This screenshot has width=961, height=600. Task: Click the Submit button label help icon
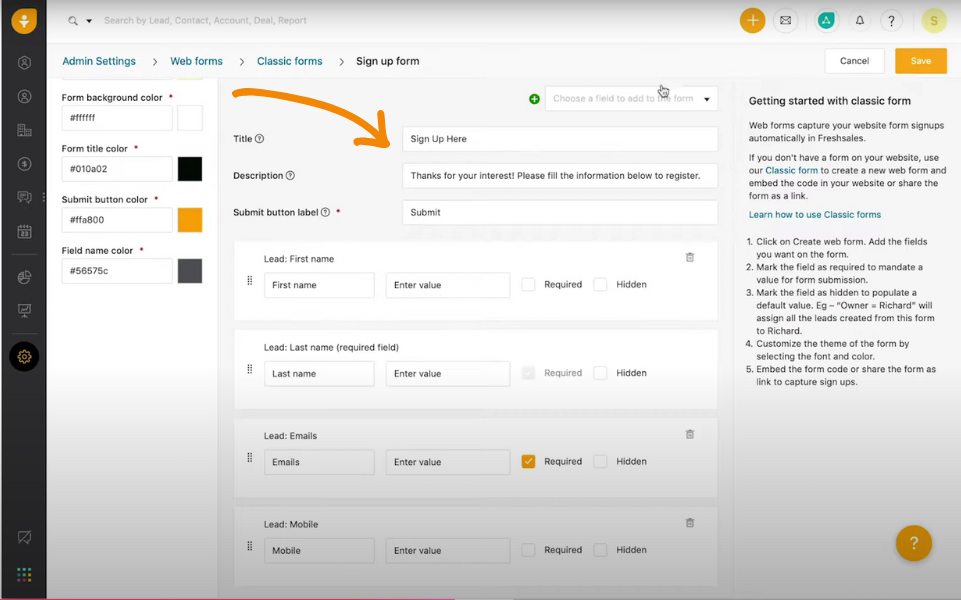(325, 212)
